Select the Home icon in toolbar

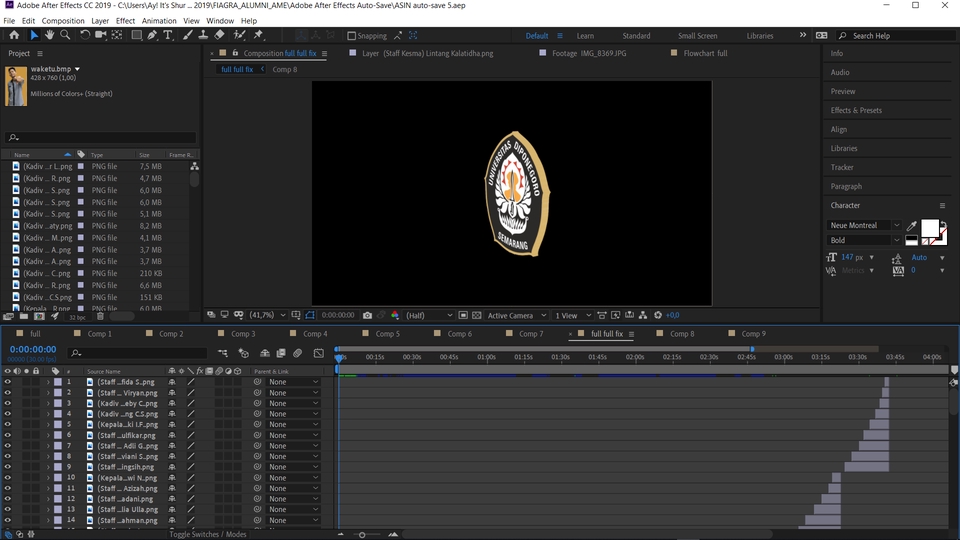tap(14, 36)
